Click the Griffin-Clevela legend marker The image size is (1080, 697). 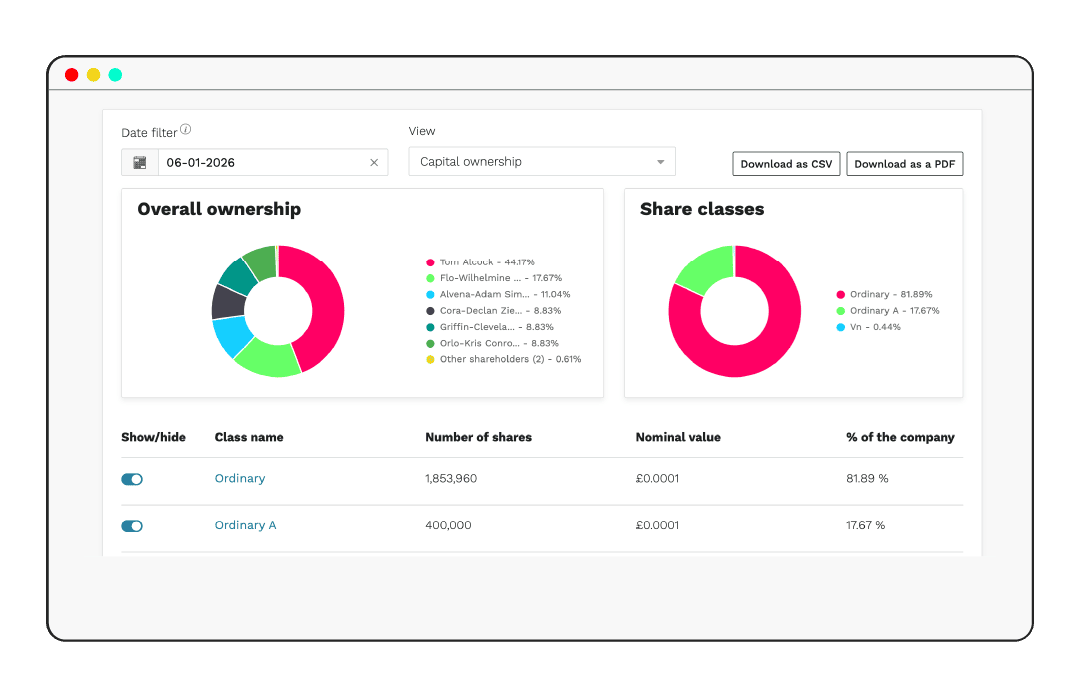[x=428, y=327]
